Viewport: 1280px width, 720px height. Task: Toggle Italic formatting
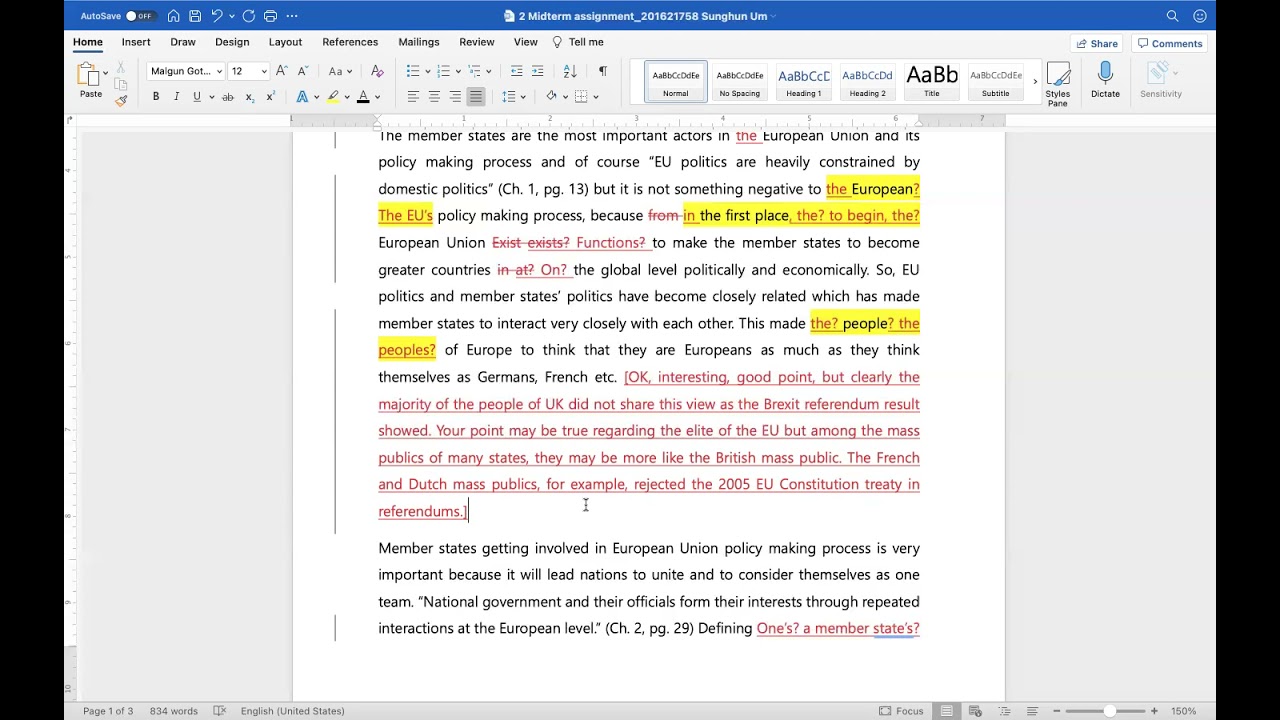pyautogui.click(x=177, y=97)
